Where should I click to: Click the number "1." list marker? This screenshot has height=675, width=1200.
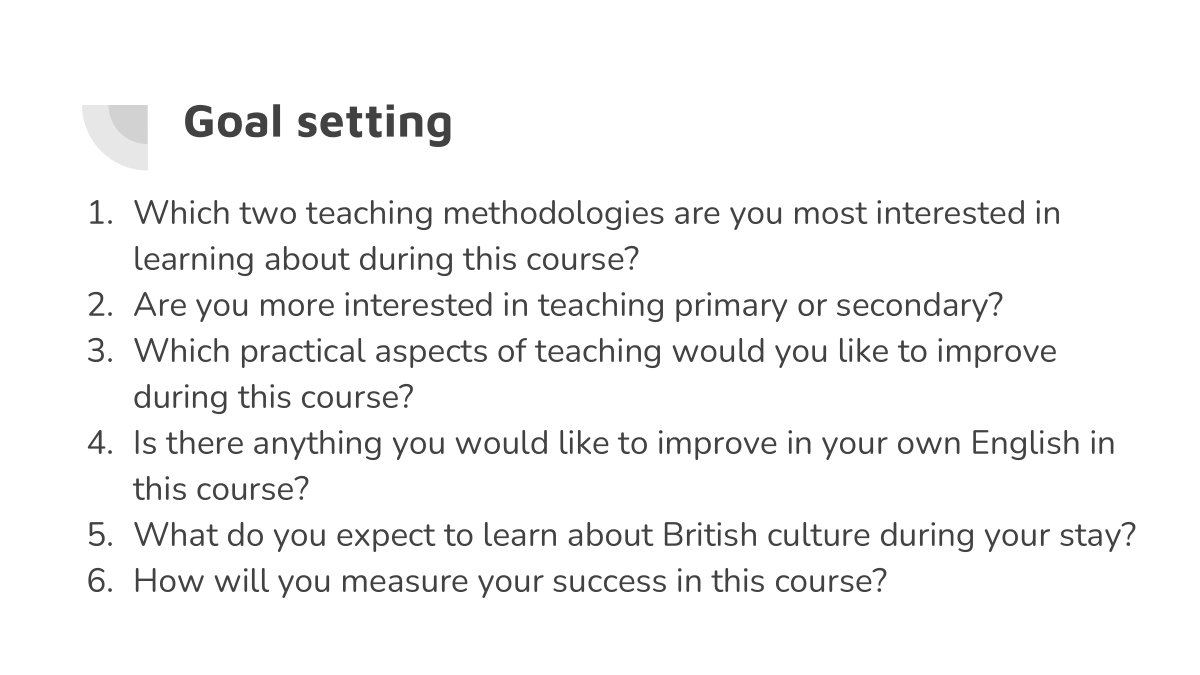coord(101,213)
